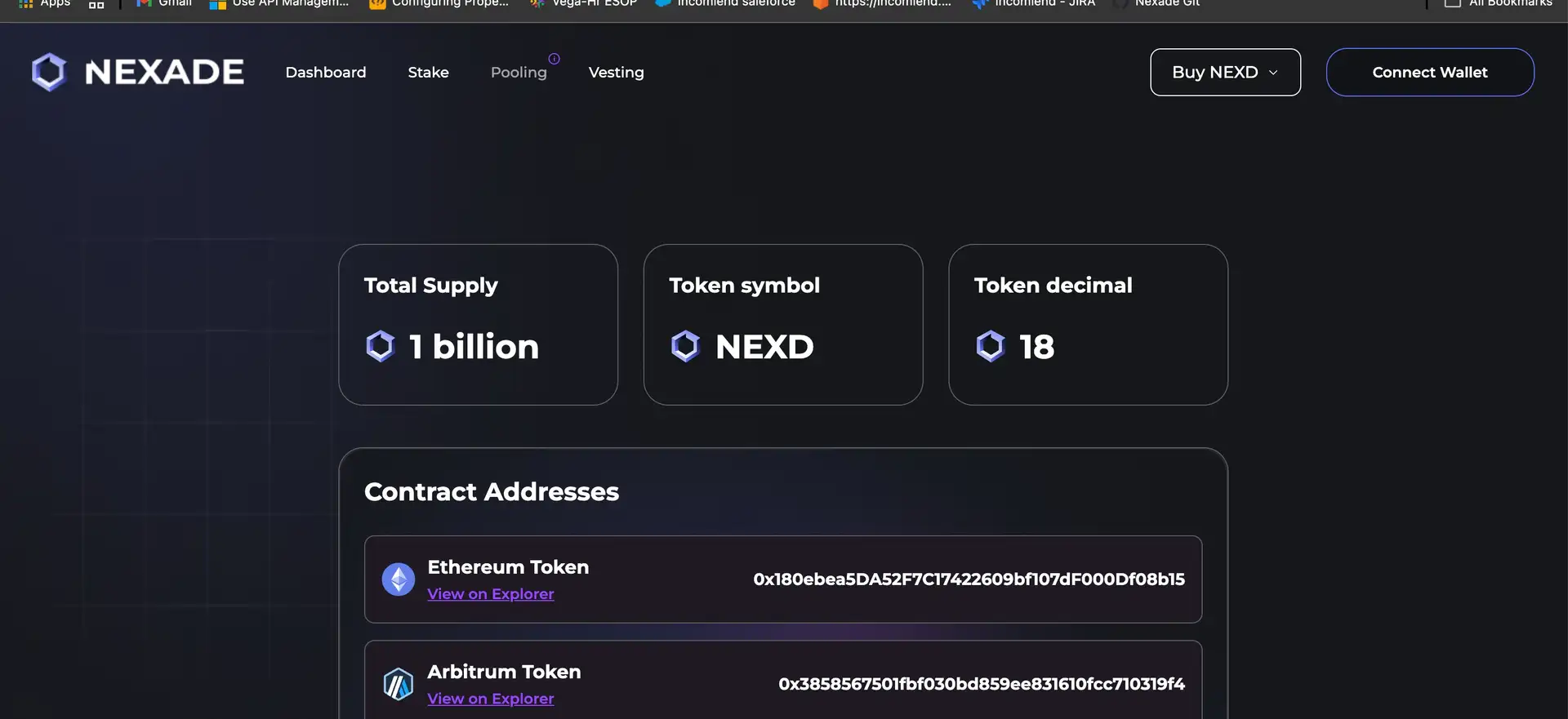This screenshot has width=1568, height=719.
Task: Open View on Explorer for Arbitrum Token
Action: tap(490, 699)
